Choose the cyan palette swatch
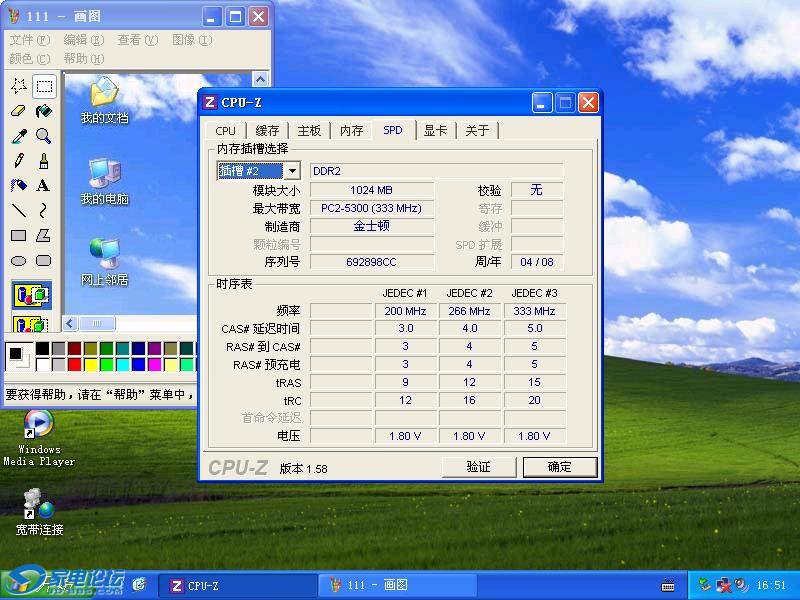 coord(122,364)
